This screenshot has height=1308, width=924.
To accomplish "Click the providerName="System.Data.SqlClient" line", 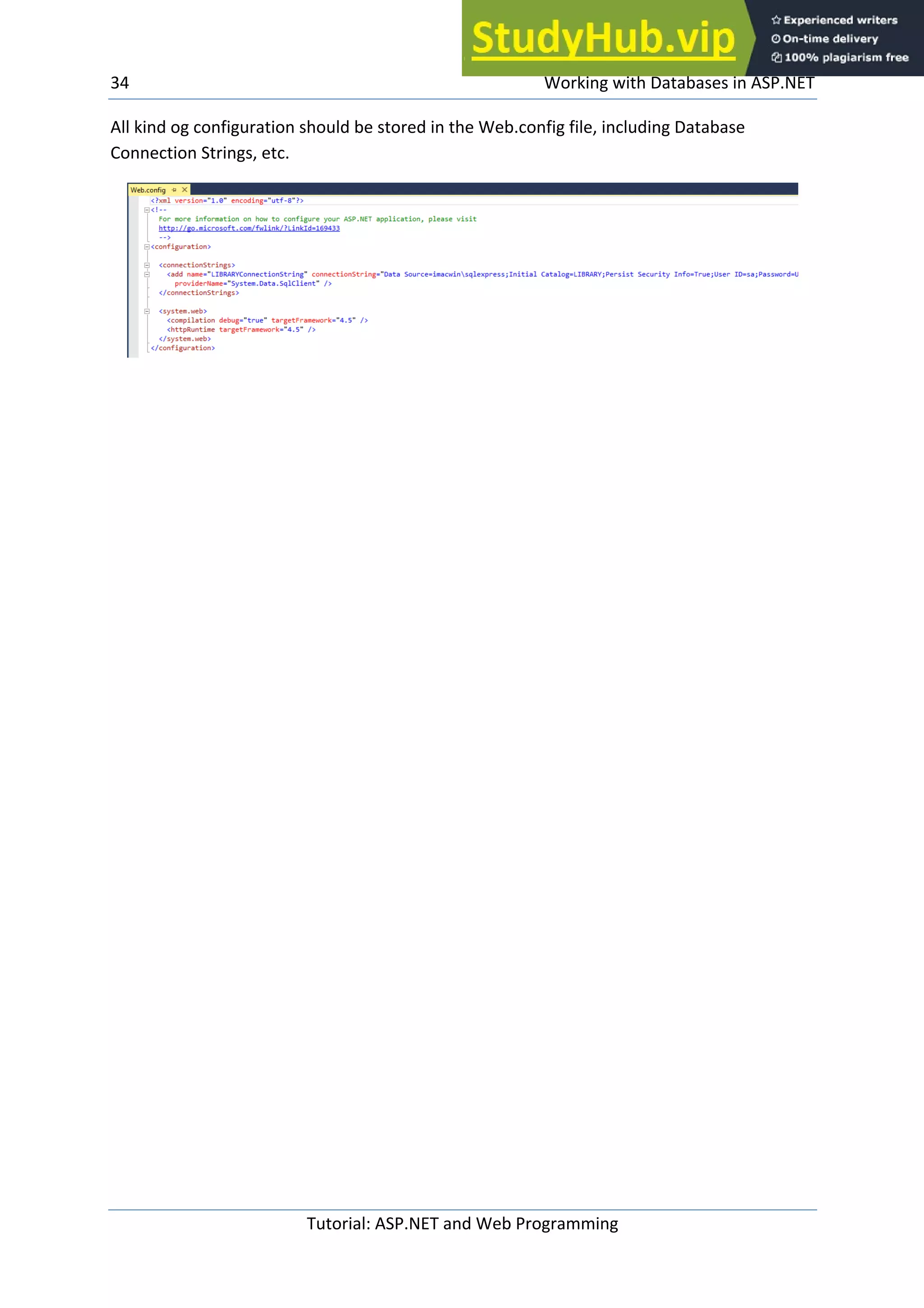I will (253, 284).
